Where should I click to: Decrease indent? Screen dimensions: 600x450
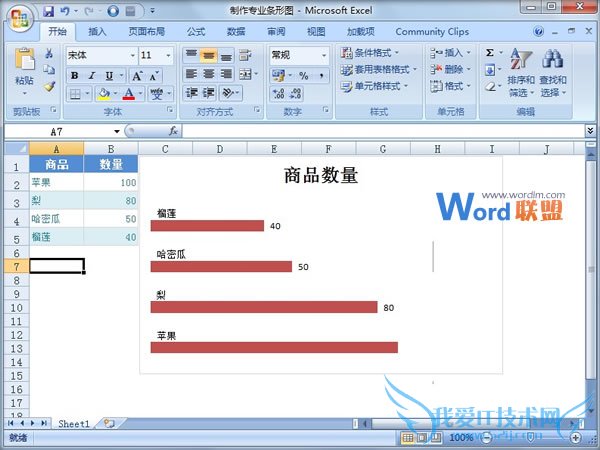(191, 93)
